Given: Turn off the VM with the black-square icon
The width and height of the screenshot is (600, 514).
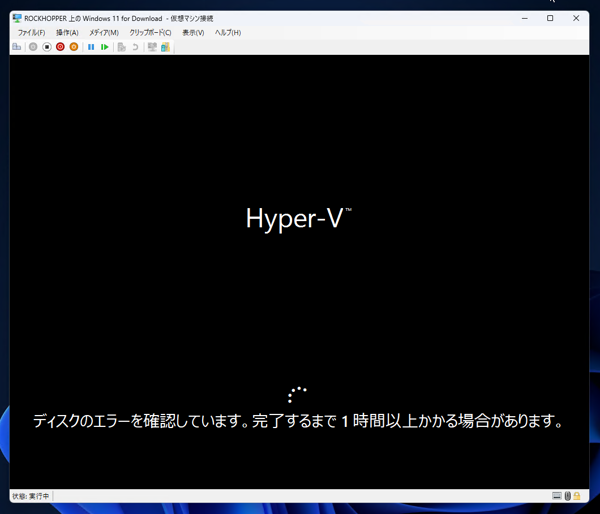Looking at the screenshot, I should pyautogui.click(x=47, y=47).
